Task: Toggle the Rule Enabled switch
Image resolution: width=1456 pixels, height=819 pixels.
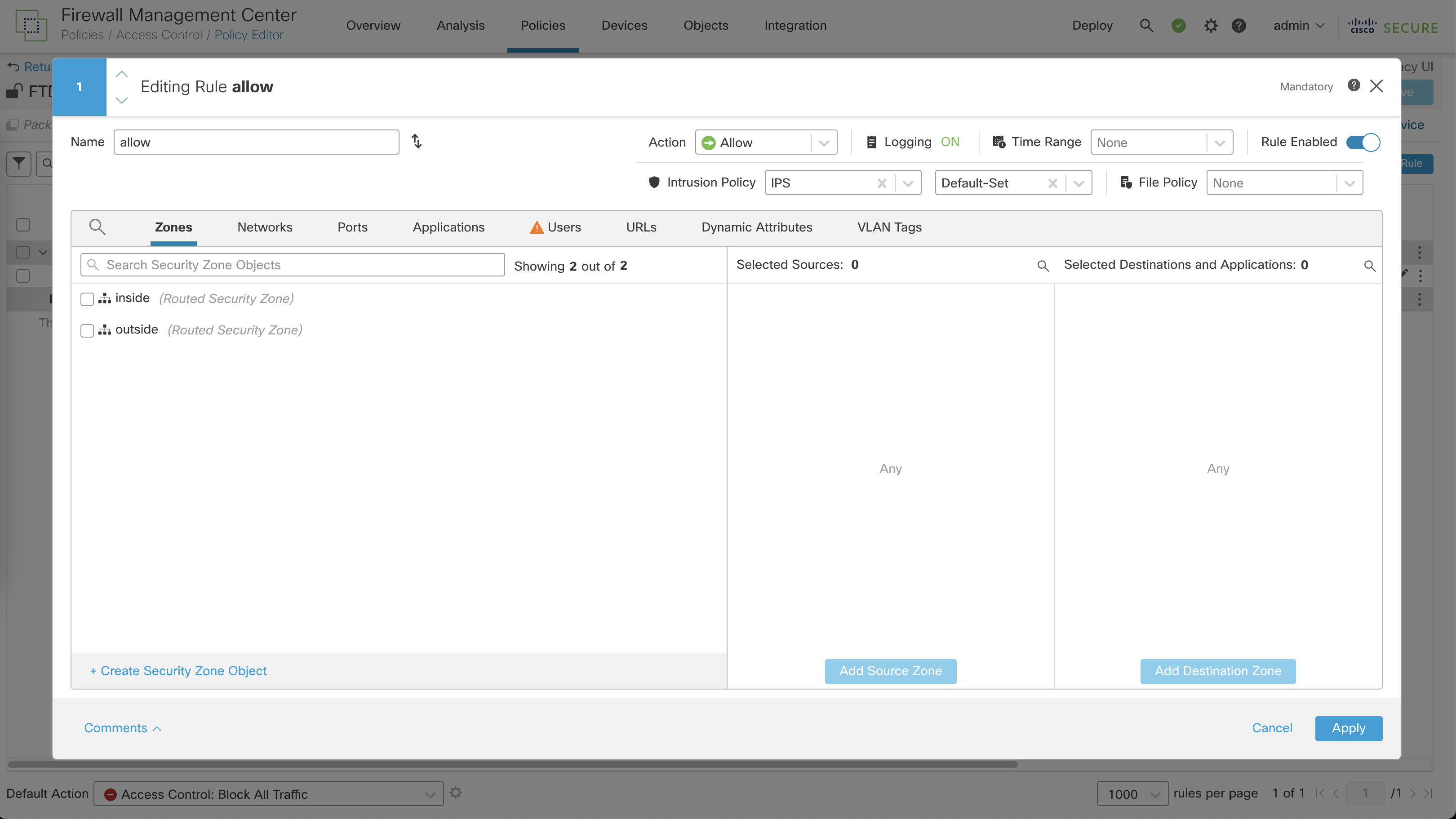Action: [x=1363, y=142]
